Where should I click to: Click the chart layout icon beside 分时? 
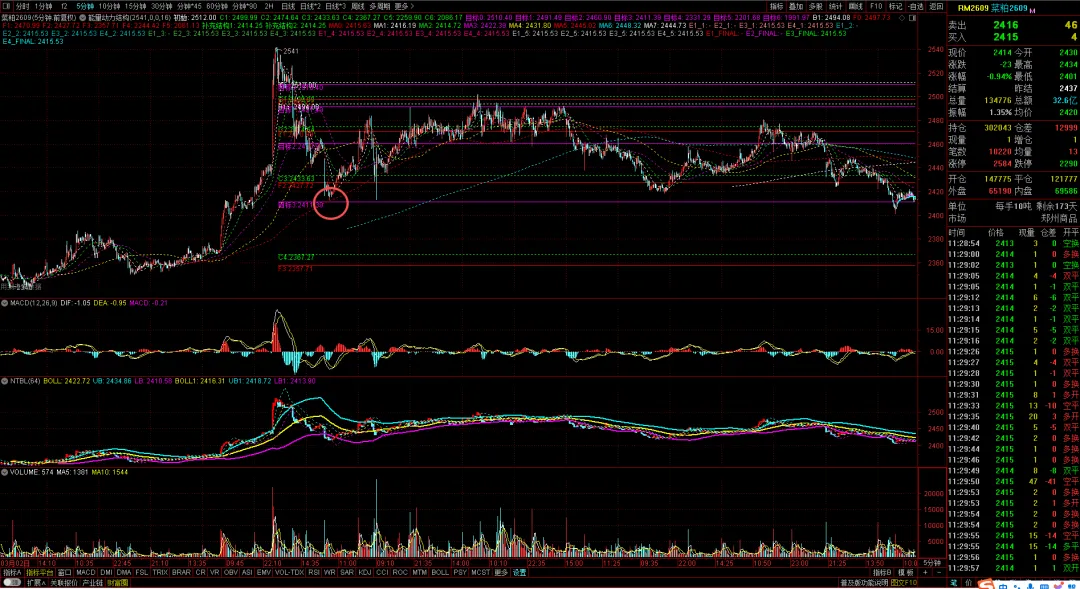click(6, 6)
